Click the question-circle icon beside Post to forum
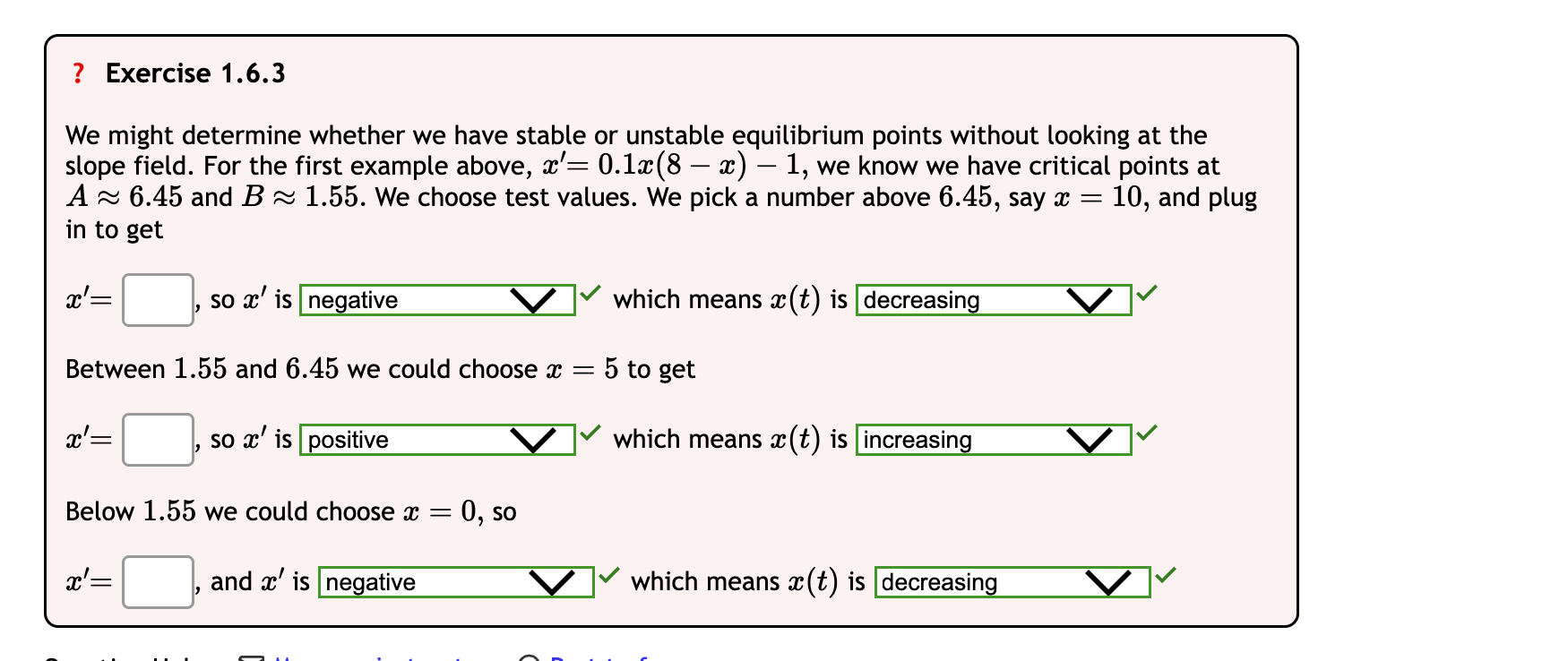This screenshot has width=1568, height=661. 529,657
